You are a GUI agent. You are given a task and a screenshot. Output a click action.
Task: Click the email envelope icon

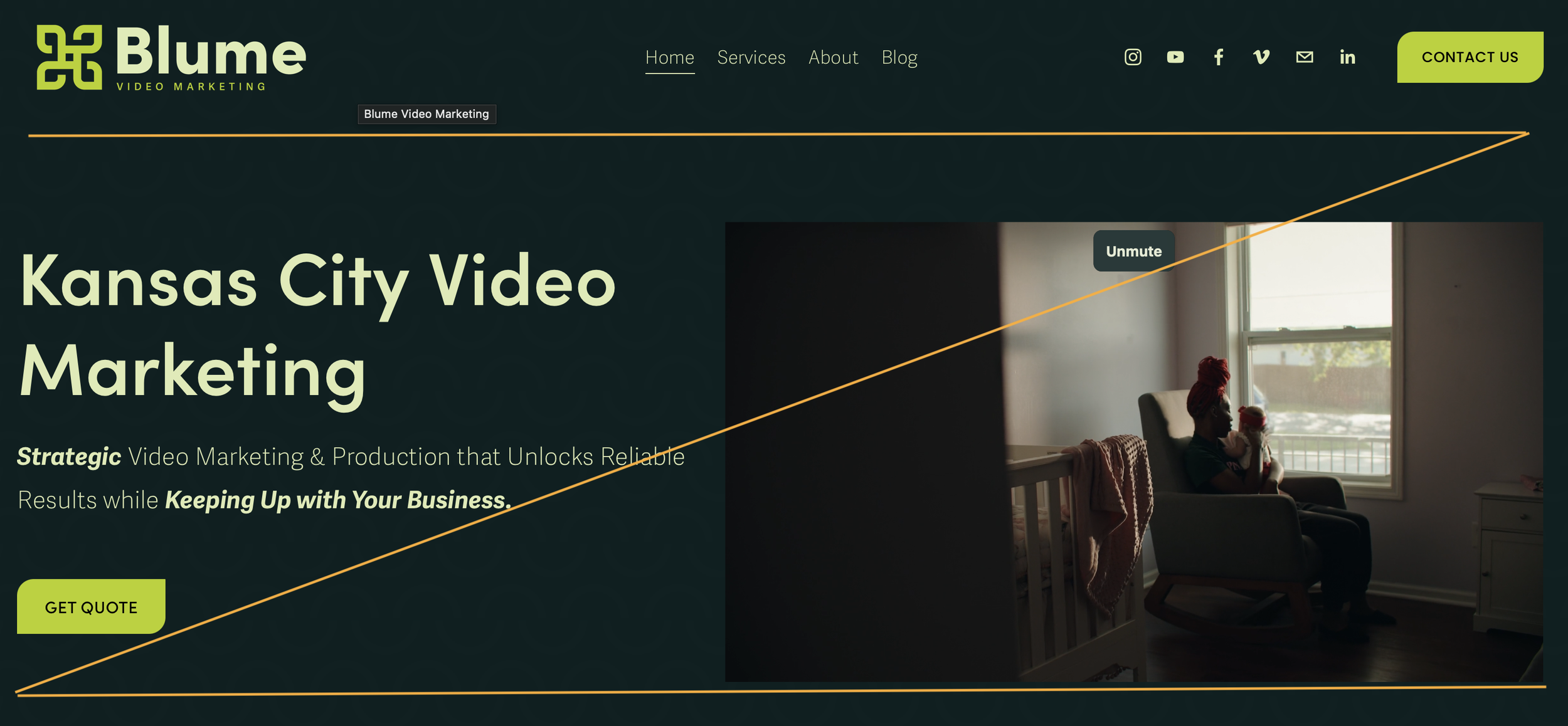pos(1305,57)
